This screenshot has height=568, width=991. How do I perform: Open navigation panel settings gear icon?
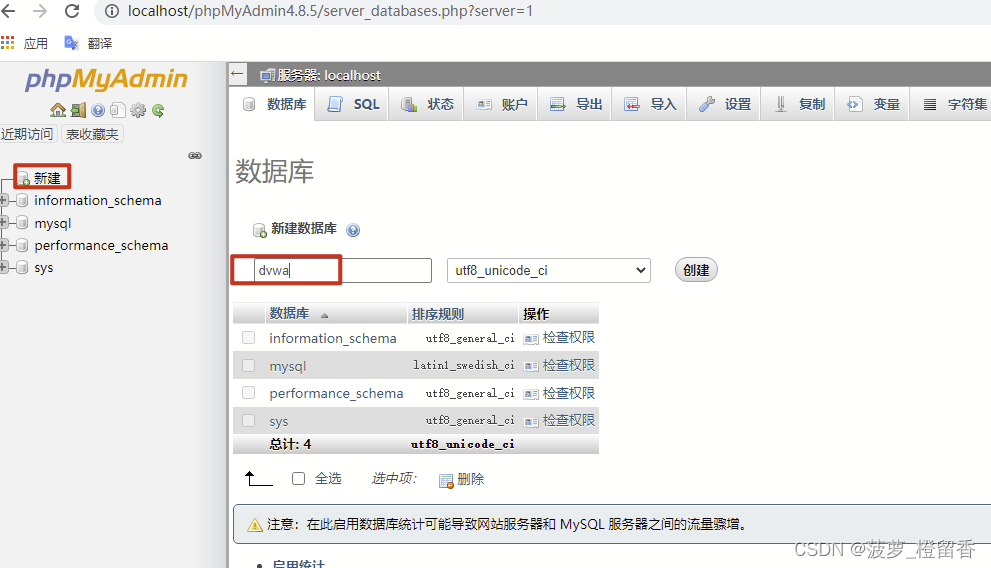coord(138,111)
